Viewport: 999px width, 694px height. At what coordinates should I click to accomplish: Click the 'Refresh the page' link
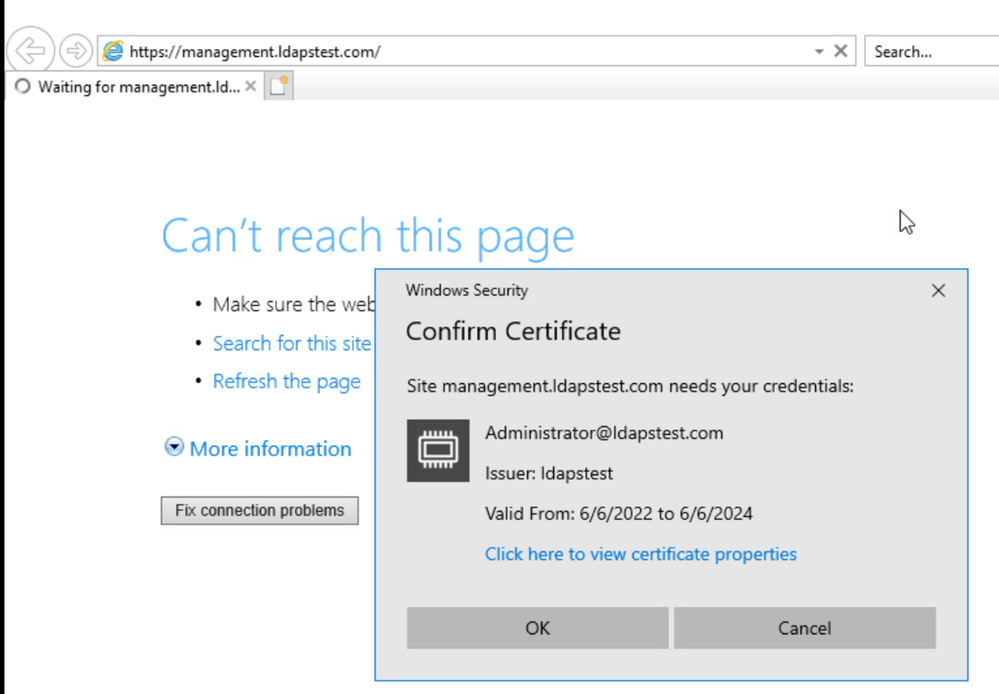click(x=287, y=381)
